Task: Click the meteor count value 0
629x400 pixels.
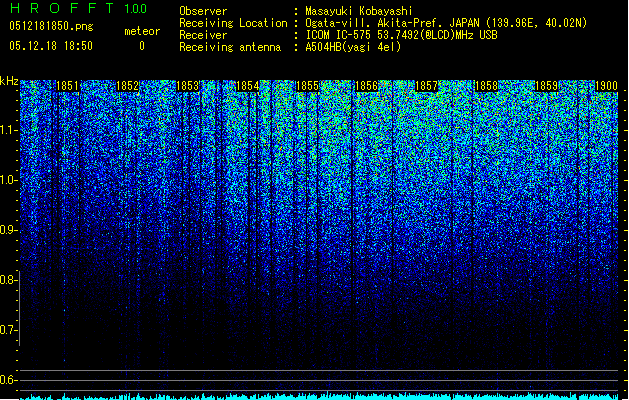Action: [142, 46]
